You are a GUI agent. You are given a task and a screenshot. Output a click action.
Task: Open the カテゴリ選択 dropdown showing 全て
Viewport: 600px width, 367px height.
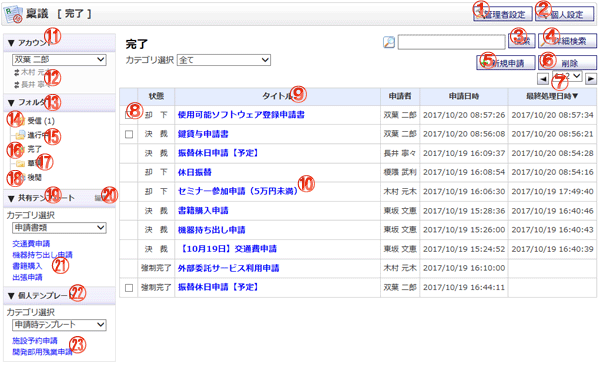(224, 60)
